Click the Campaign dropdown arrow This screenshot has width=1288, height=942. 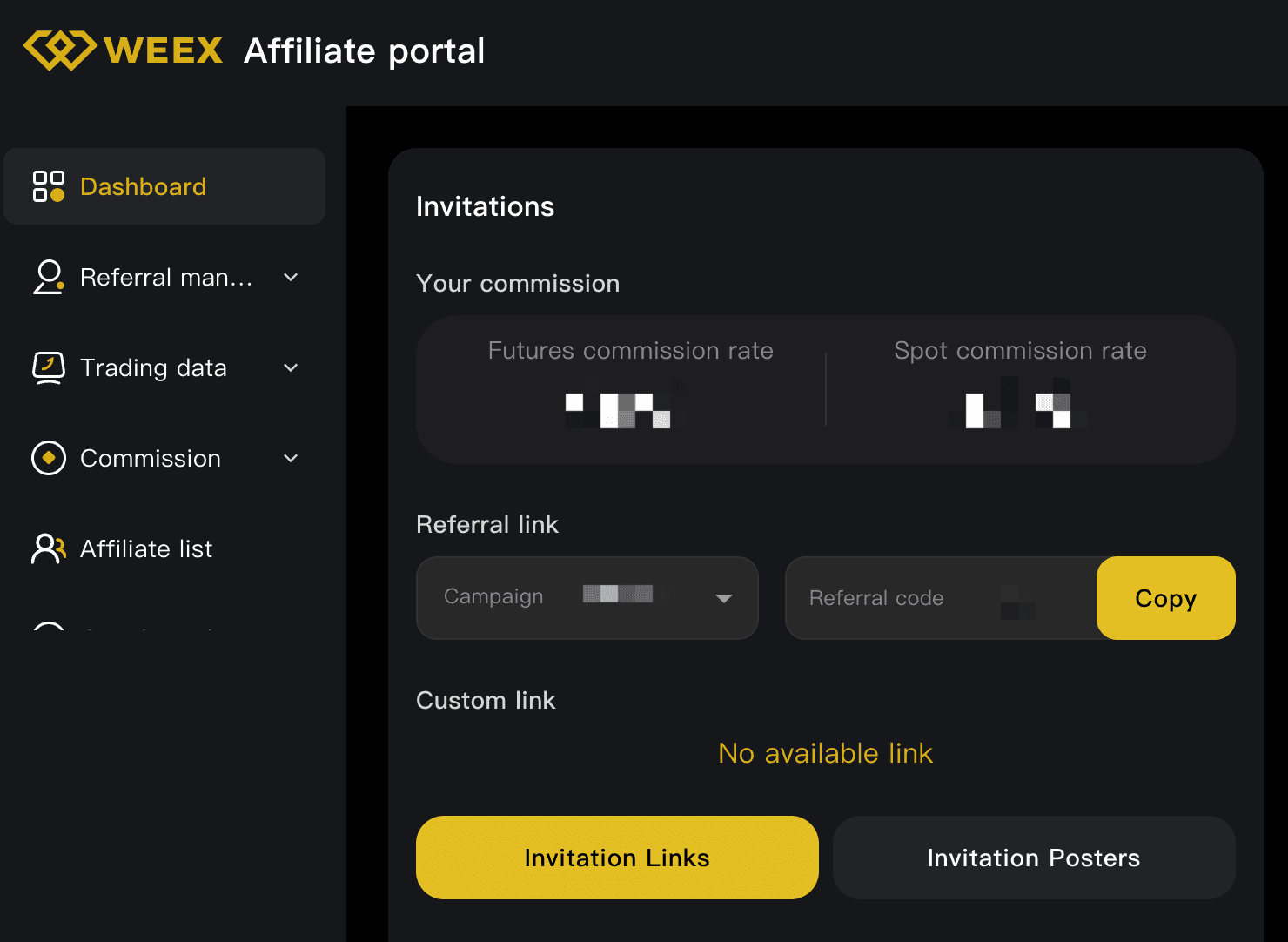tap(723, 598)
